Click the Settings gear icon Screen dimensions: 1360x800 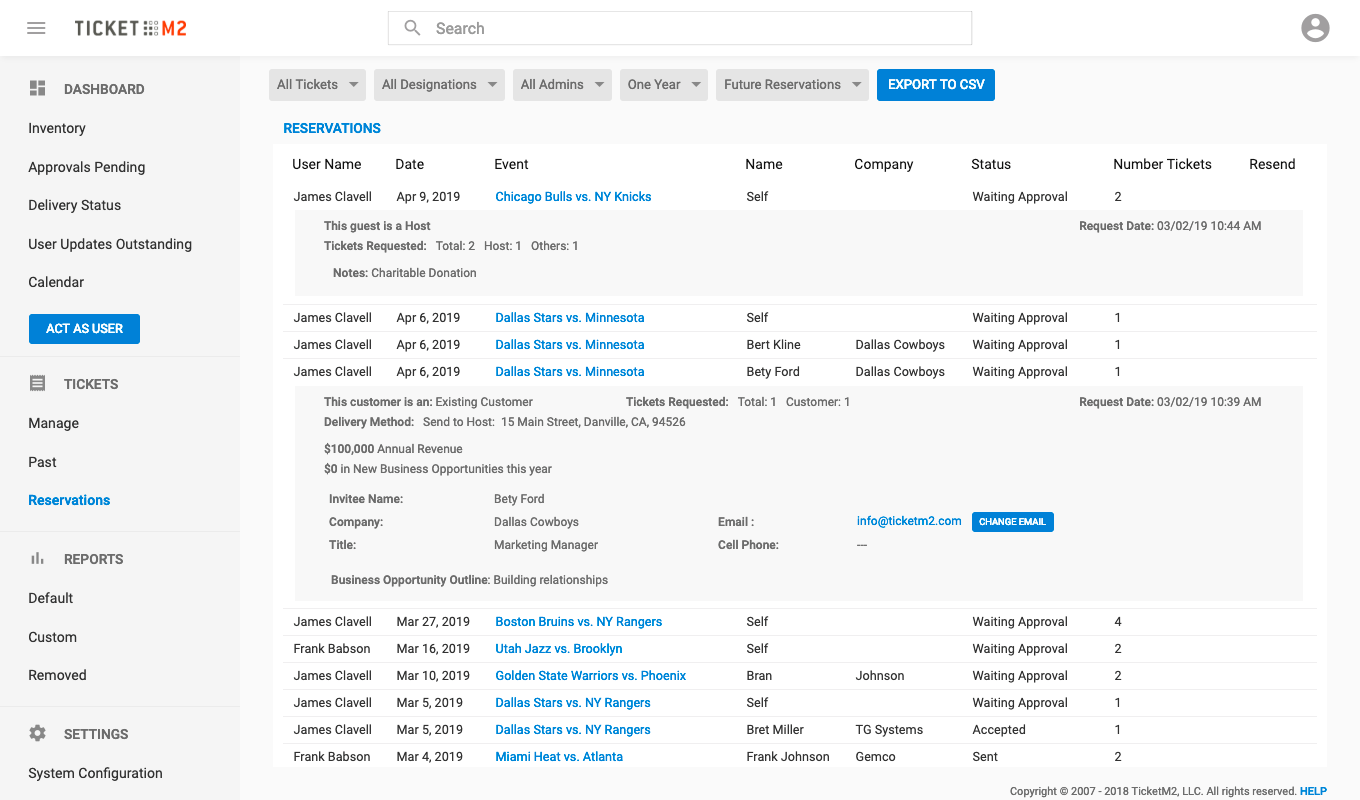click(x=38, y=734)
